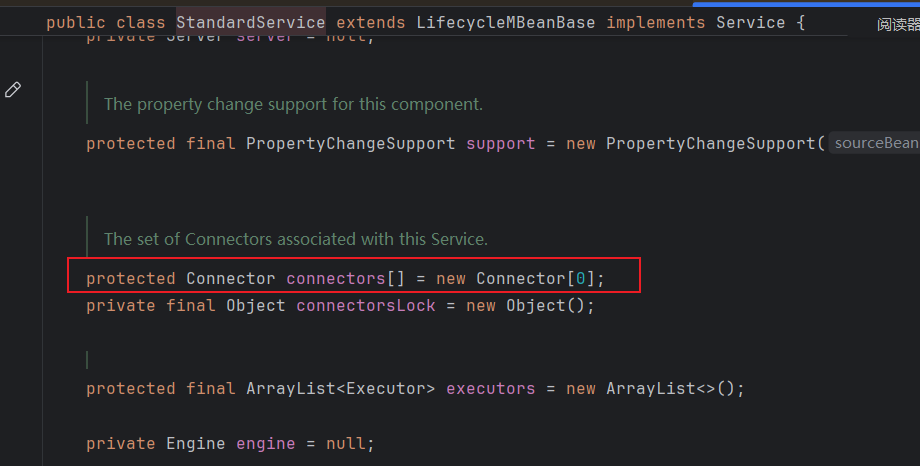Click the engine variable name
This screenshot has width=920, height=466.
265,443
